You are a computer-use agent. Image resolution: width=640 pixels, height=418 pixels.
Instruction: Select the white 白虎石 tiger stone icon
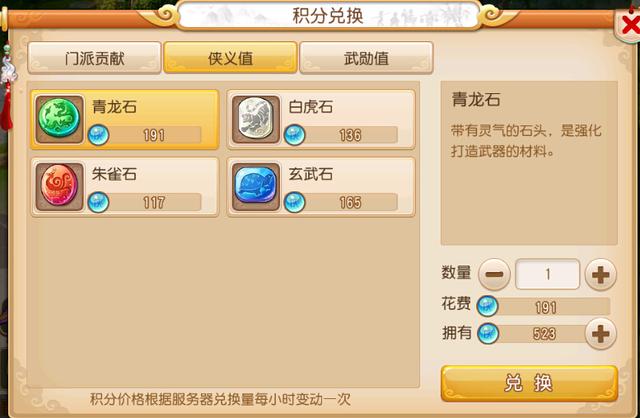click(256, 119)
